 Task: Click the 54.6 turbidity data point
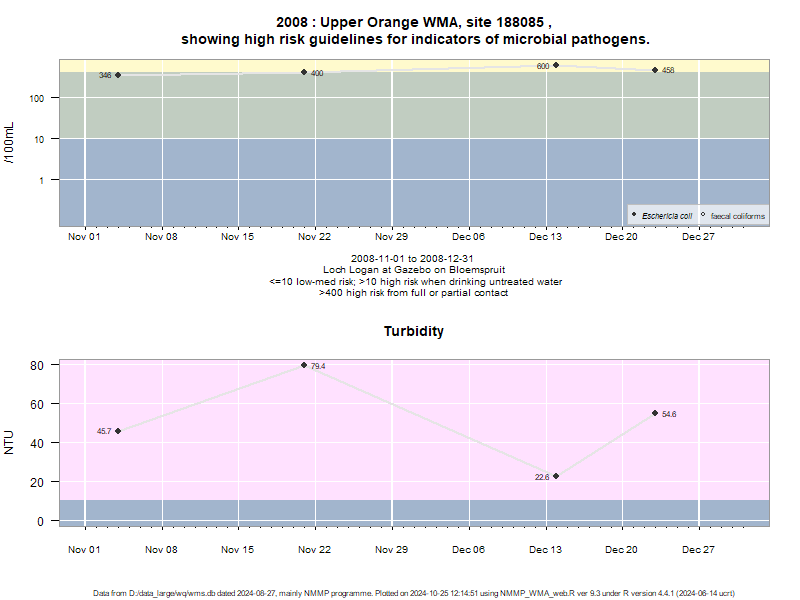tap(655, 413)
